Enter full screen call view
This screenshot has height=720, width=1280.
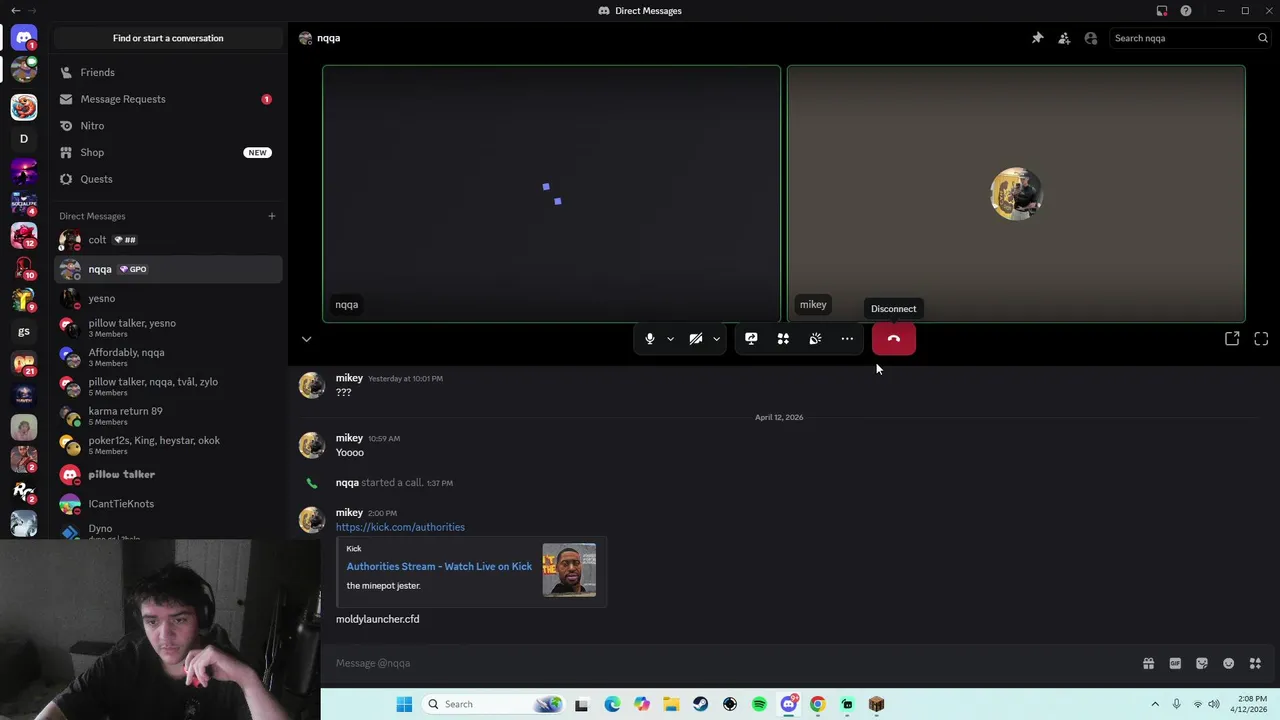click(1261, 339)
